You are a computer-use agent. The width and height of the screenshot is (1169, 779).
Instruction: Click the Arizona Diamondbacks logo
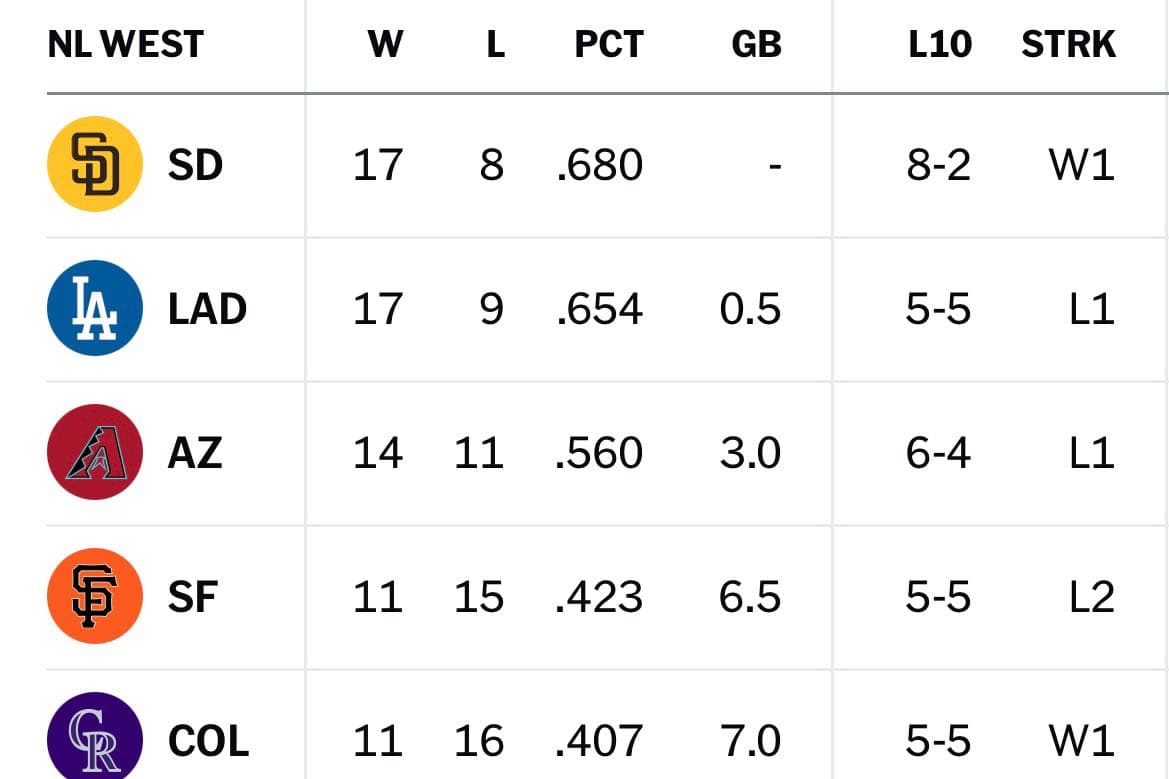point(95,452)
